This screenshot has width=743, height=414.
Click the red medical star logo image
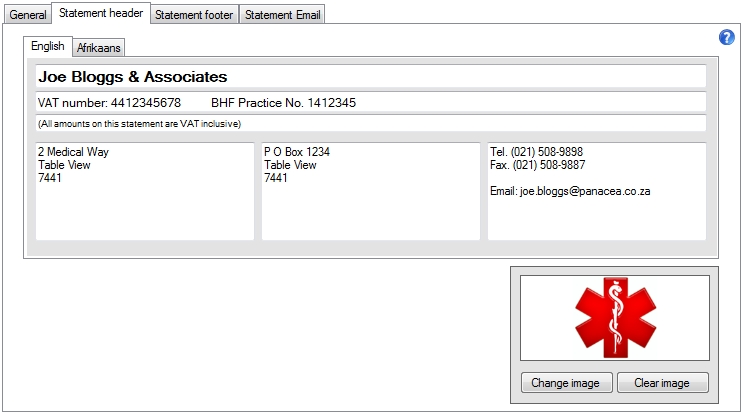[x=614, y=319]
